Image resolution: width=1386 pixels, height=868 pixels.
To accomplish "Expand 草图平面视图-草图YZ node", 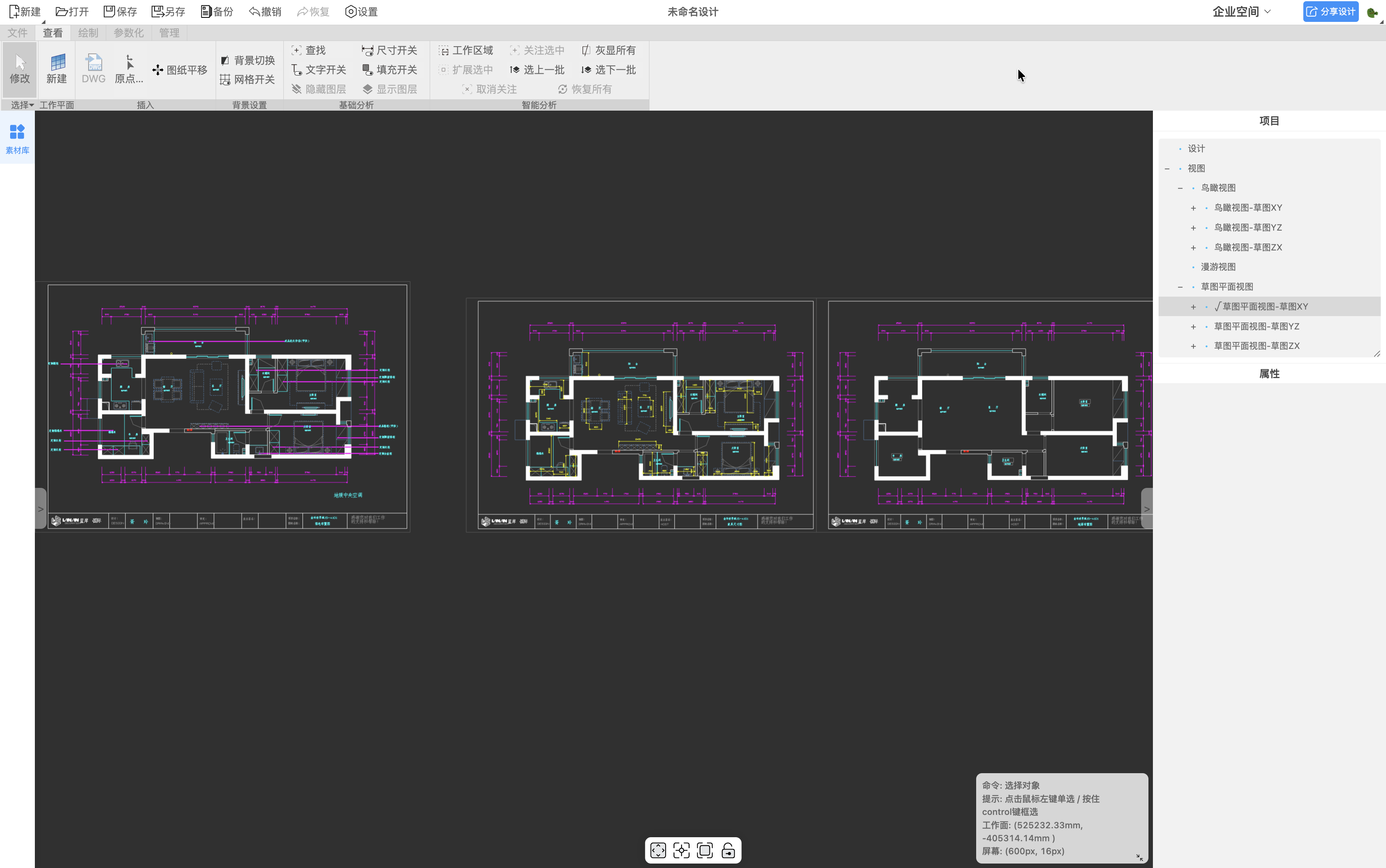I will tap(1193, 327).
